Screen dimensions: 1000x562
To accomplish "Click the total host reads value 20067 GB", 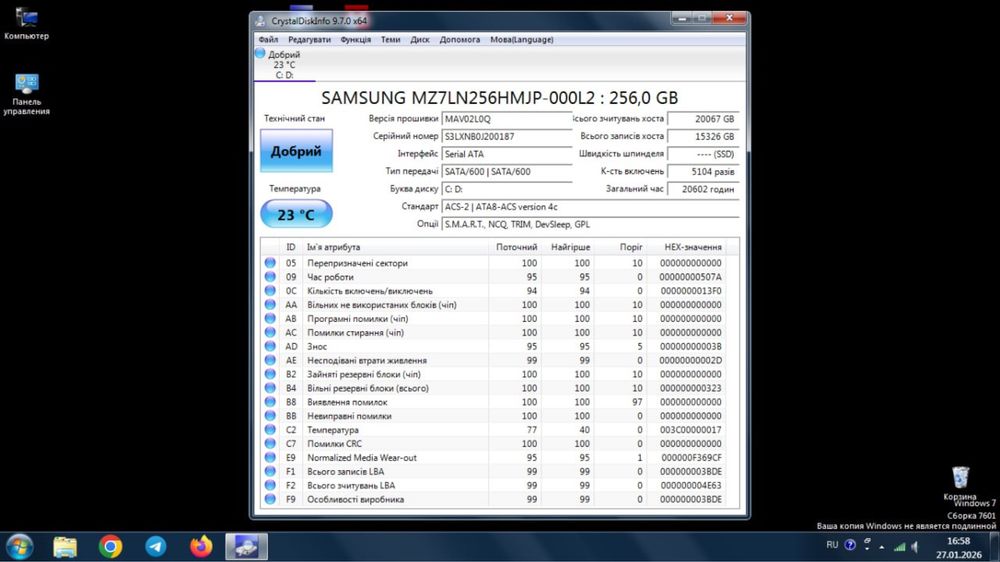I will (703, 119).
